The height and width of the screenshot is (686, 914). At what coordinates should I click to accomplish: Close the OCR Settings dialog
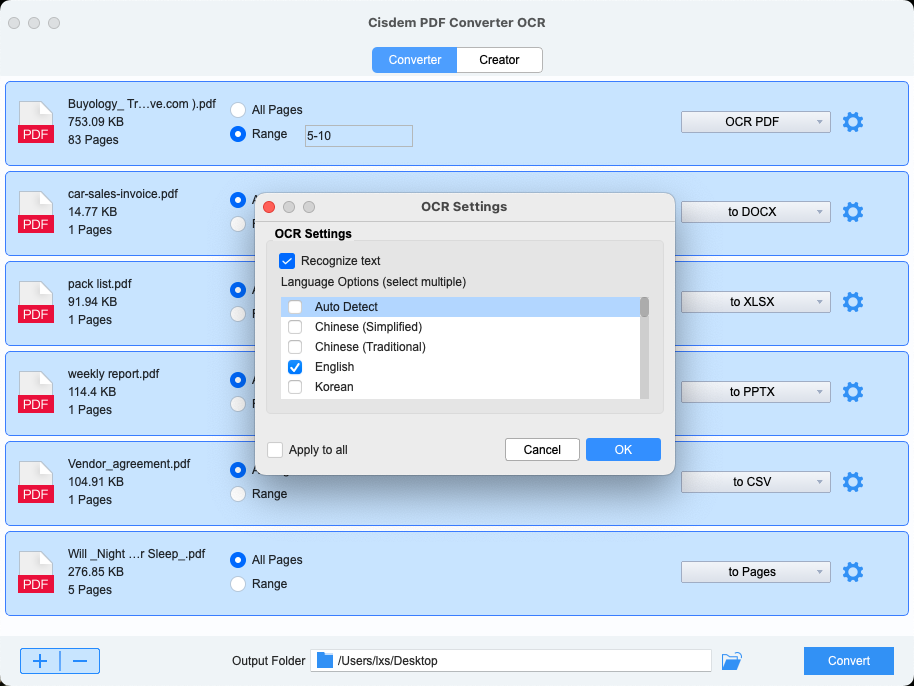pos(269,207)
